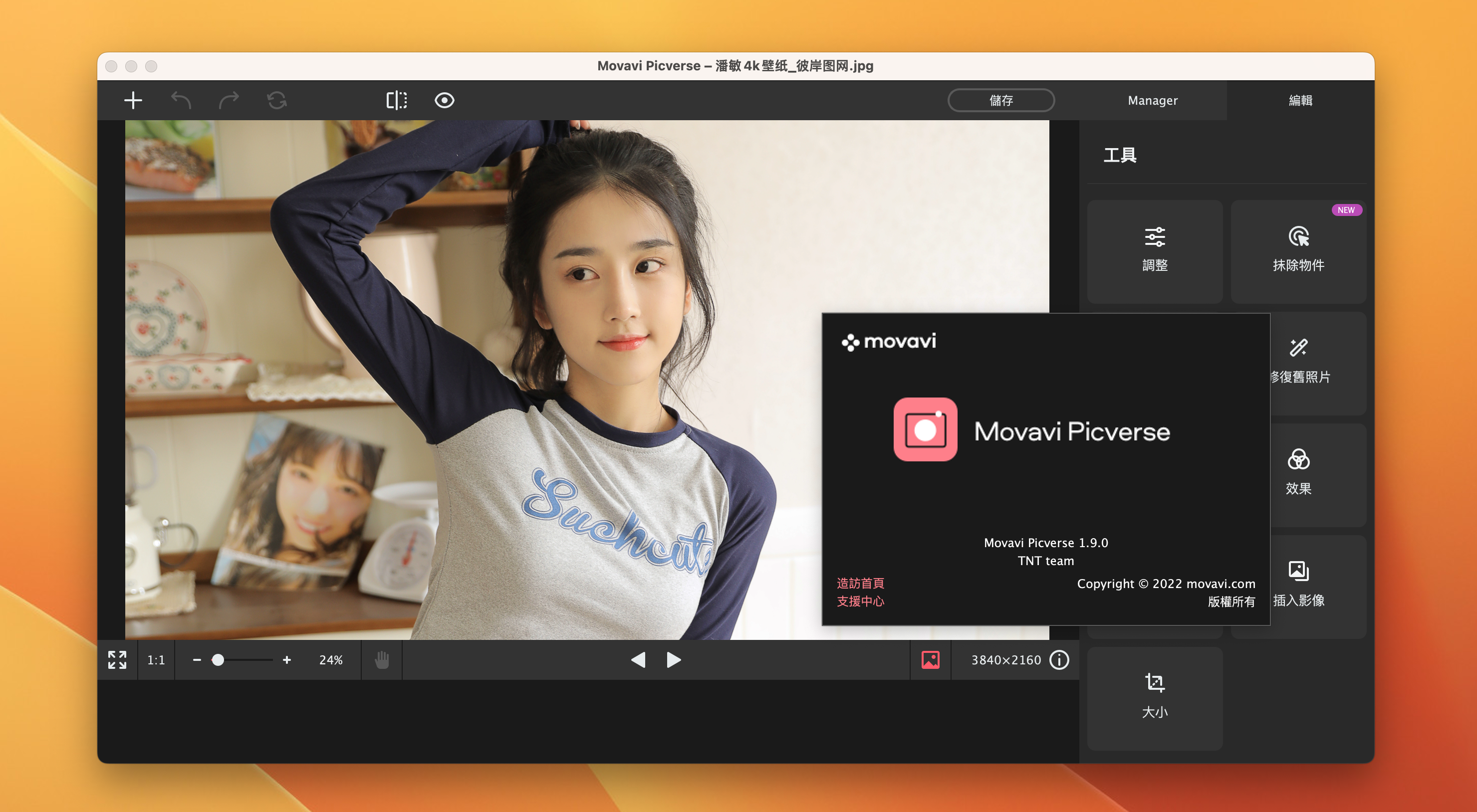Screen dimensions: 1477x812
Task: Click the reset changes circular arrows icon
Action: (x=277, y=100)
